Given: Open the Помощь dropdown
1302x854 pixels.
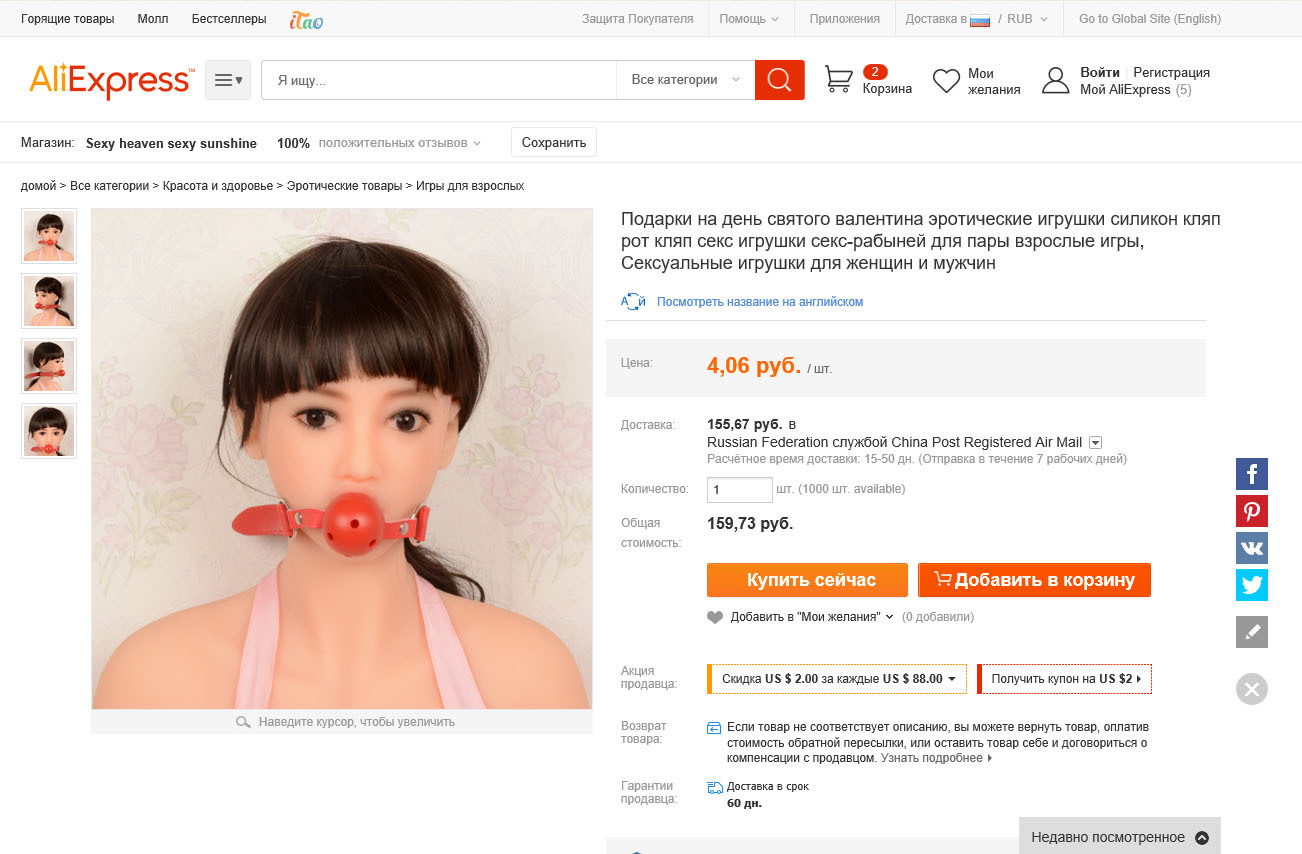Looking at the screenshot, I should 749,19.
